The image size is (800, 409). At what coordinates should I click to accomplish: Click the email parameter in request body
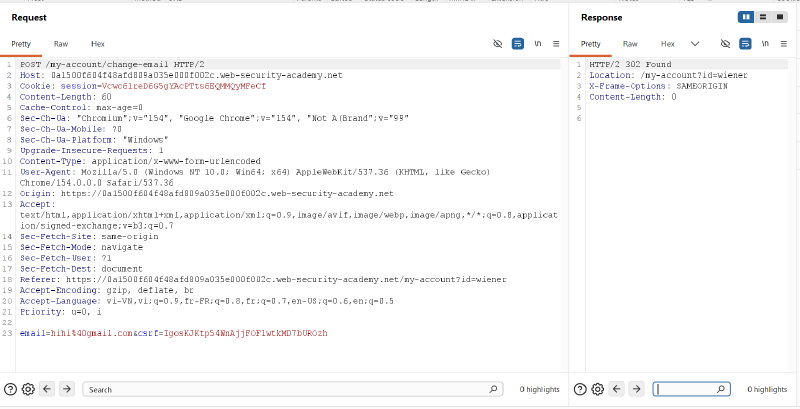point(76,334)
